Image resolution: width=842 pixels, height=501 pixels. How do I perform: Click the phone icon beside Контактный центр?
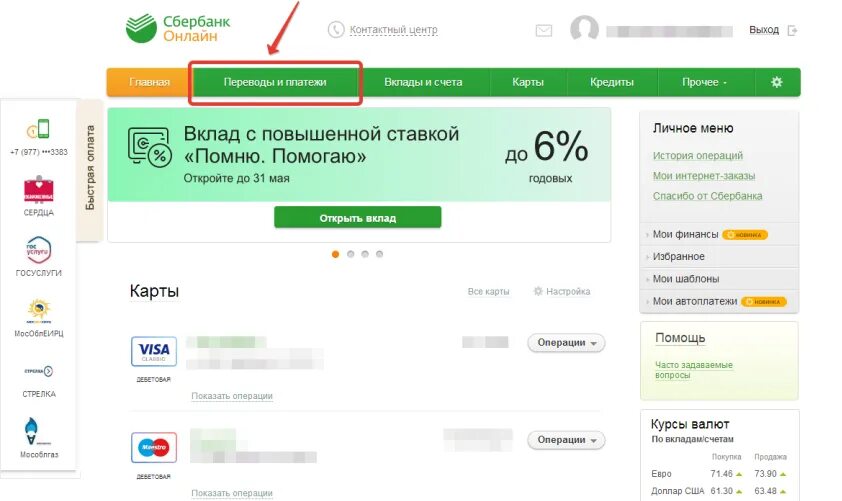coord(336,30)
